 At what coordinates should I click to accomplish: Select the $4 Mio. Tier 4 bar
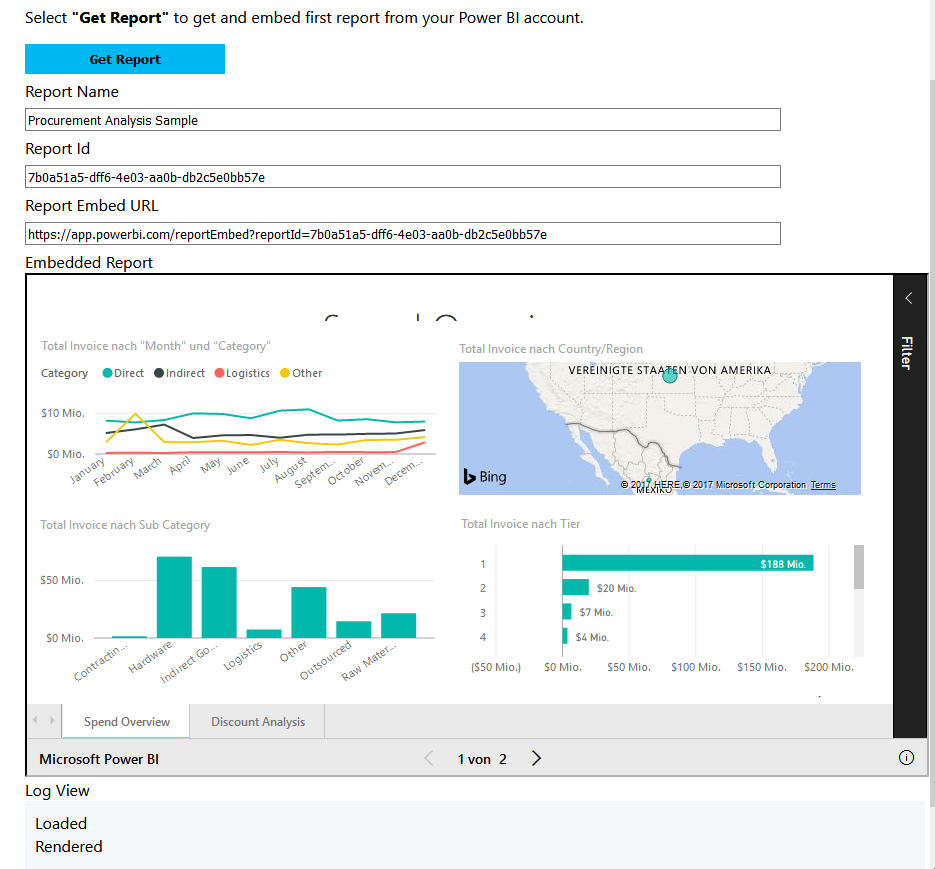pyautogui.click(x=565, y=636)
